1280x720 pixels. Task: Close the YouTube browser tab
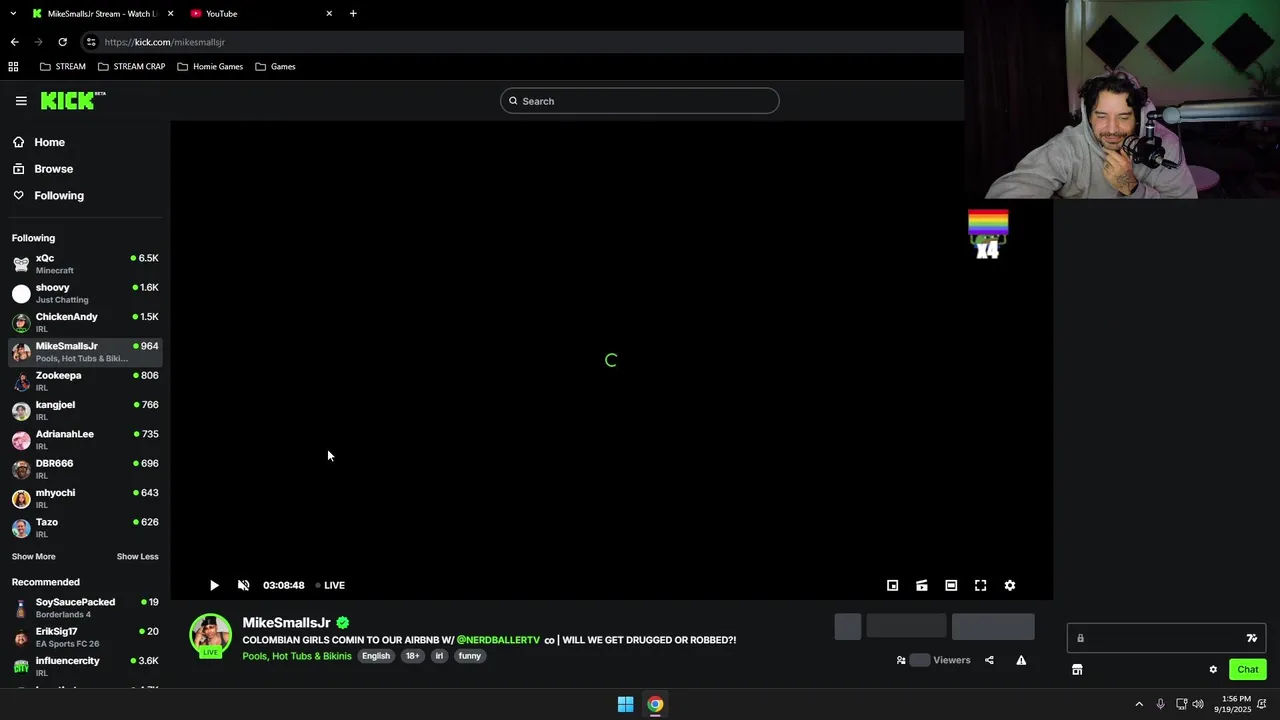point(329,14)
